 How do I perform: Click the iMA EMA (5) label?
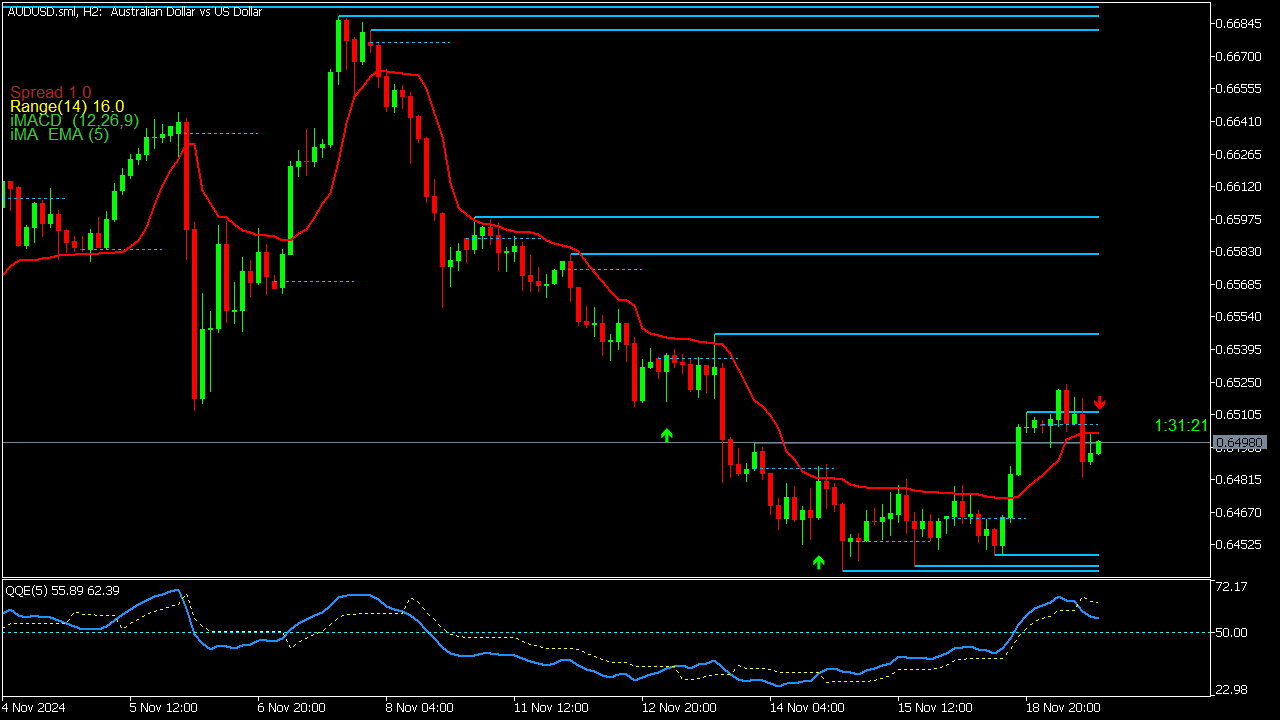click(x=60, y=134)
